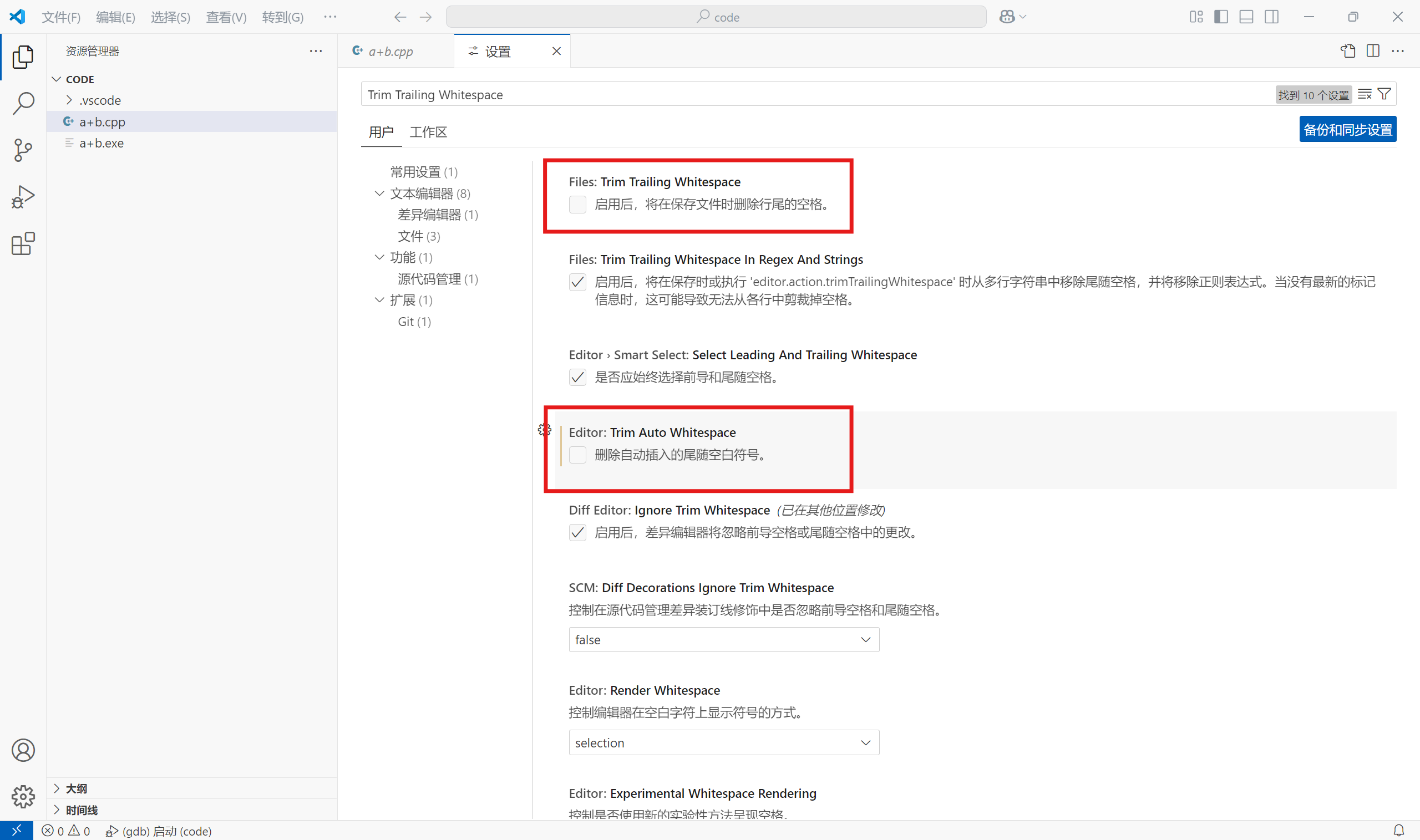Open the Source Control view
Viewport: 1420px width, 840px height.
tap(23, 150)
